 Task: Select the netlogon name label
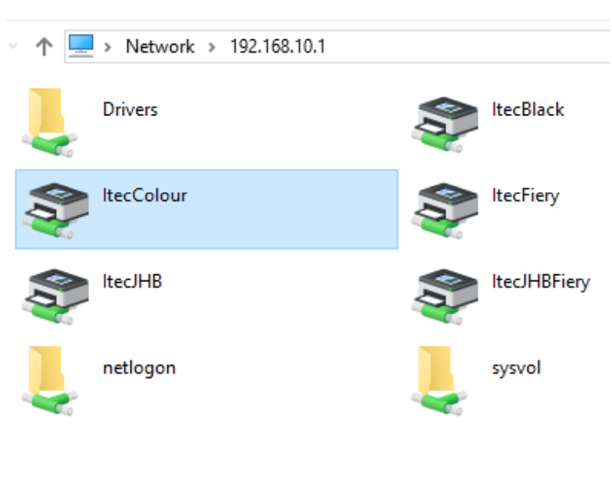coord(139,367)
